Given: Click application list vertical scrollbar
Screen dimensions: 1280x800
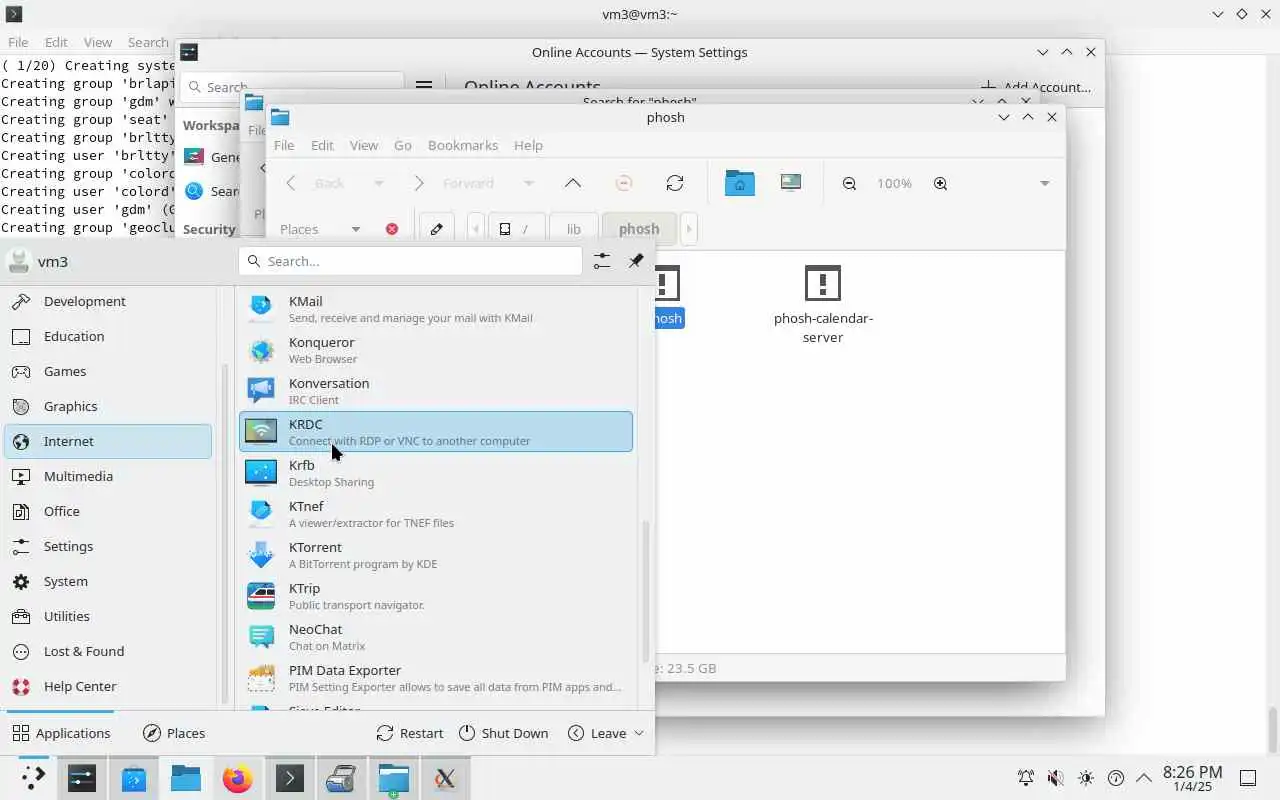Looking at the screenshot, I should pyautogui.click(x=645, y=590).
